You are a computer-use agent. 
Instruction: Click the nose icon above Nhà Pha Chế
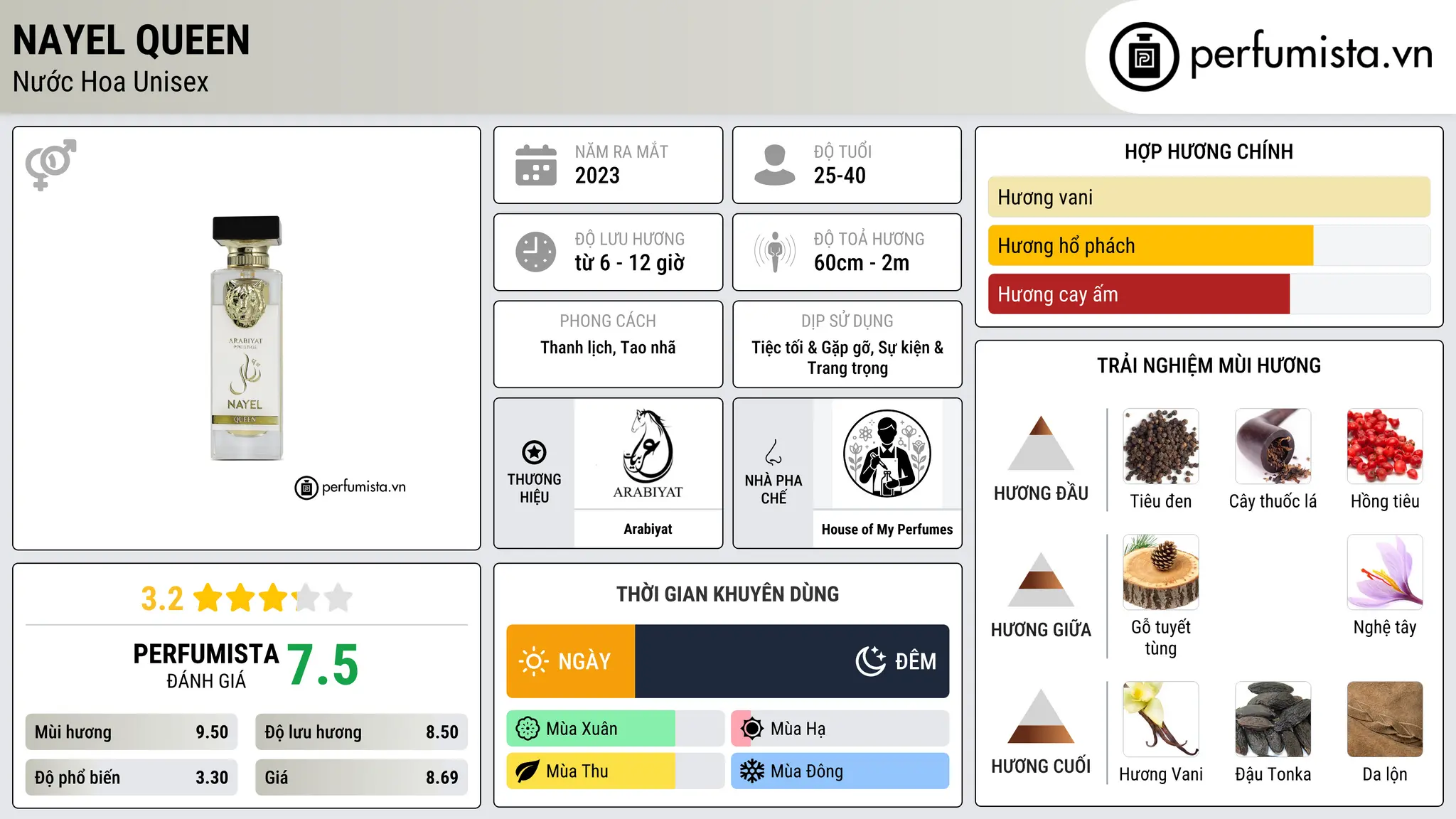click(x=773, y=451)
